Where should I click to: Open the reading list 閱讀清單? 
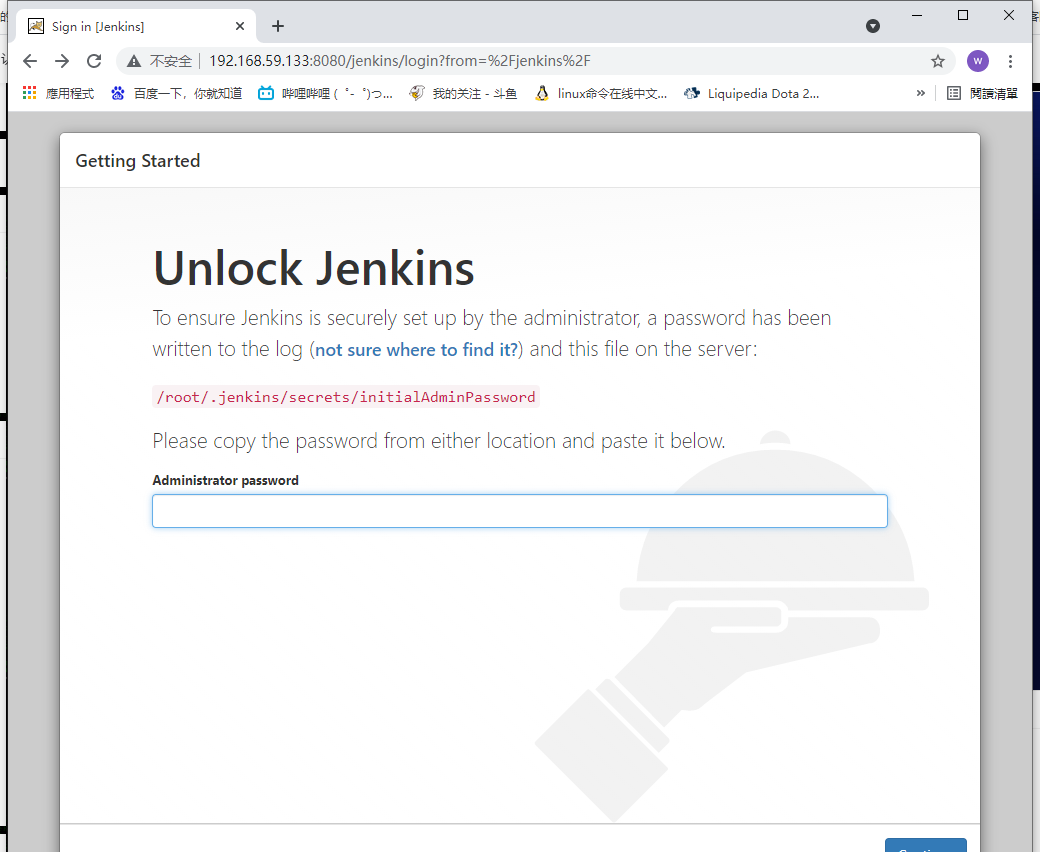click(x=982, y=93)
